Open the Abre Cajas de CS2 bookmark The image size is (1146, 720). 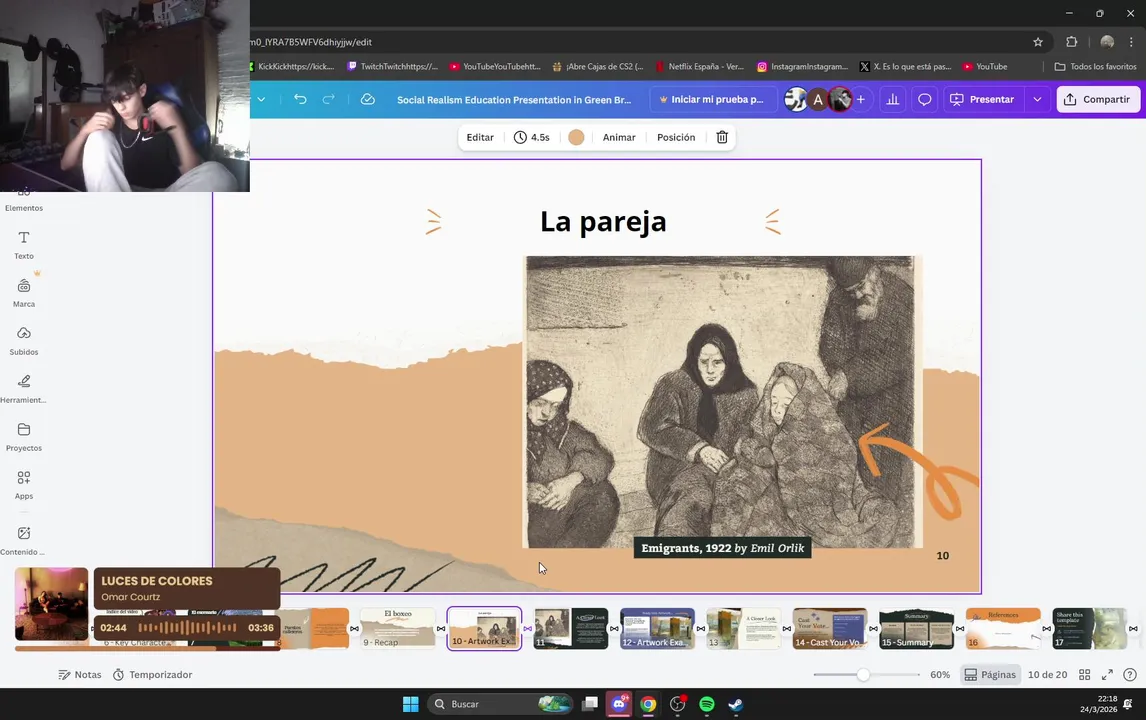tap(598, 67)
